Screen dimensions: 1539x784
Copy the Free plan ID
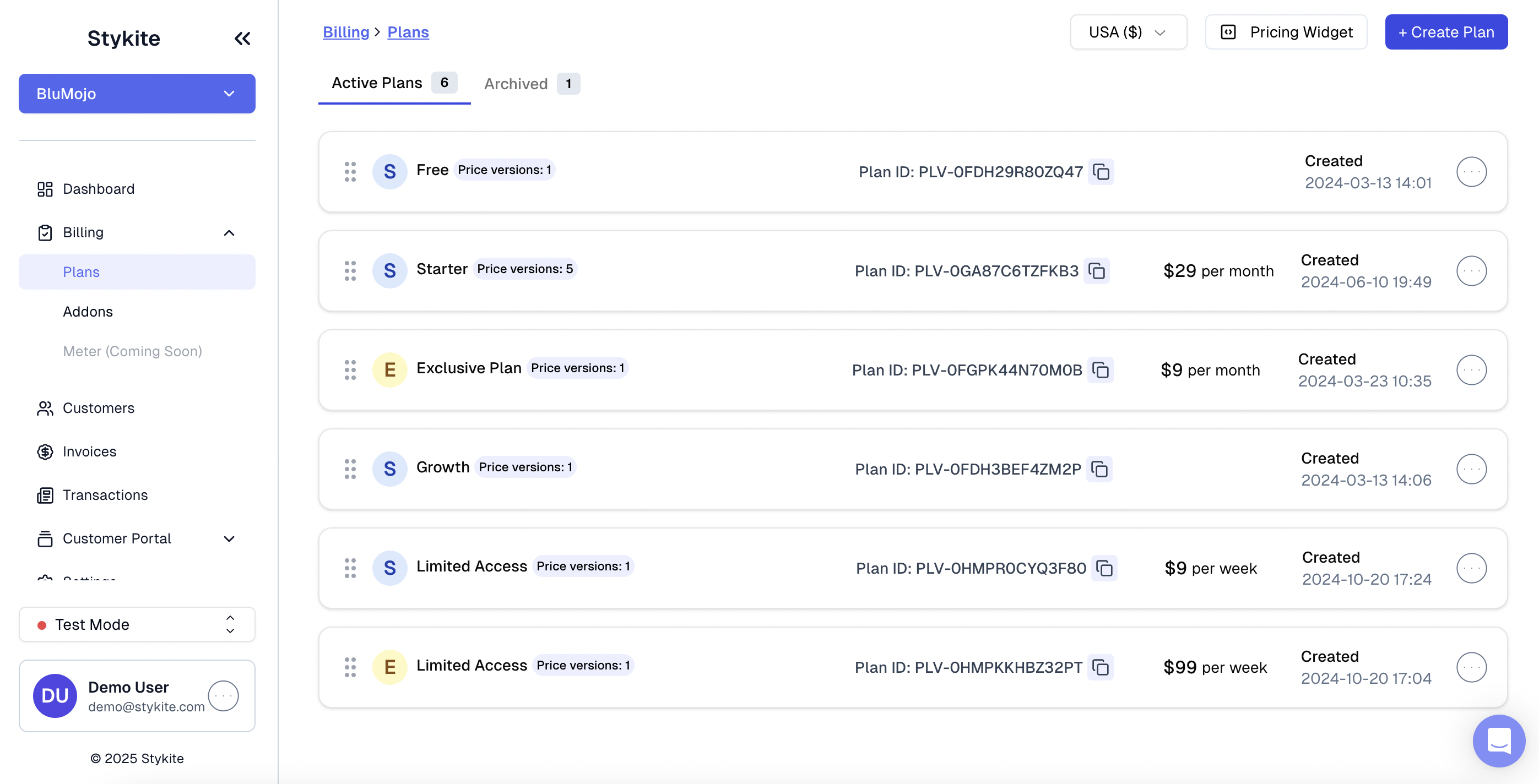1101,172
